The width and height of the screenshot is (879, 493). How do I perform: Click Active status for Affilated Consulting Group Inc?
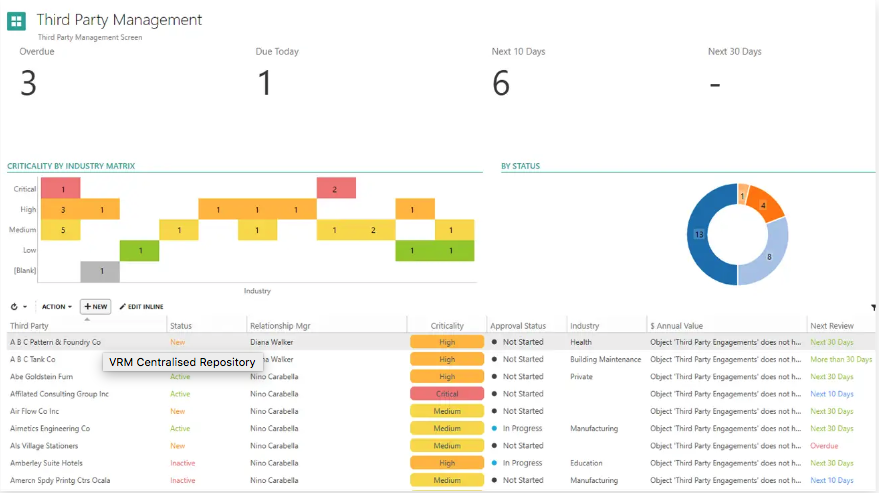(180, 394)
